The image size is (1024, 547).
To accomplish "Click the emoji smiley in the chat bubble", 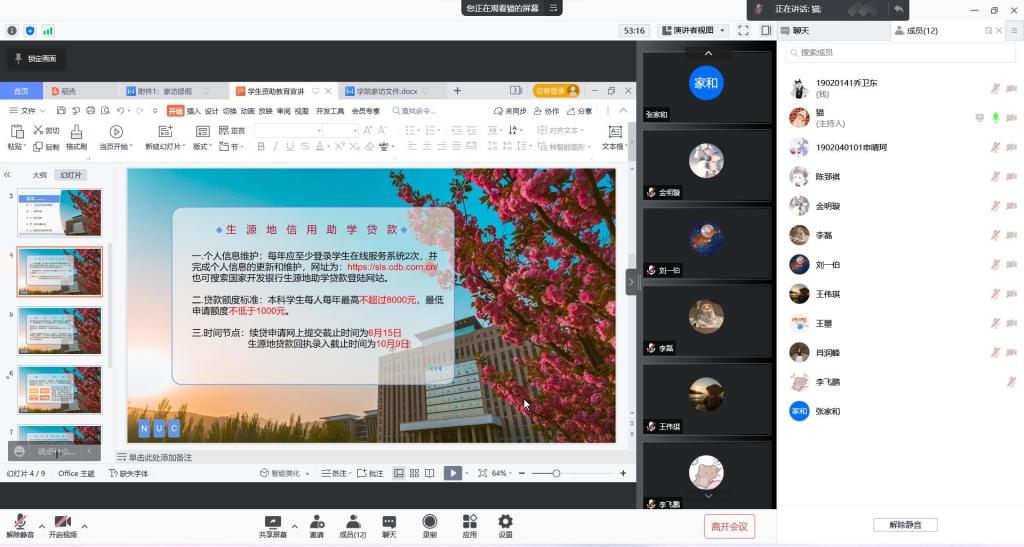I will click(20, 451).
